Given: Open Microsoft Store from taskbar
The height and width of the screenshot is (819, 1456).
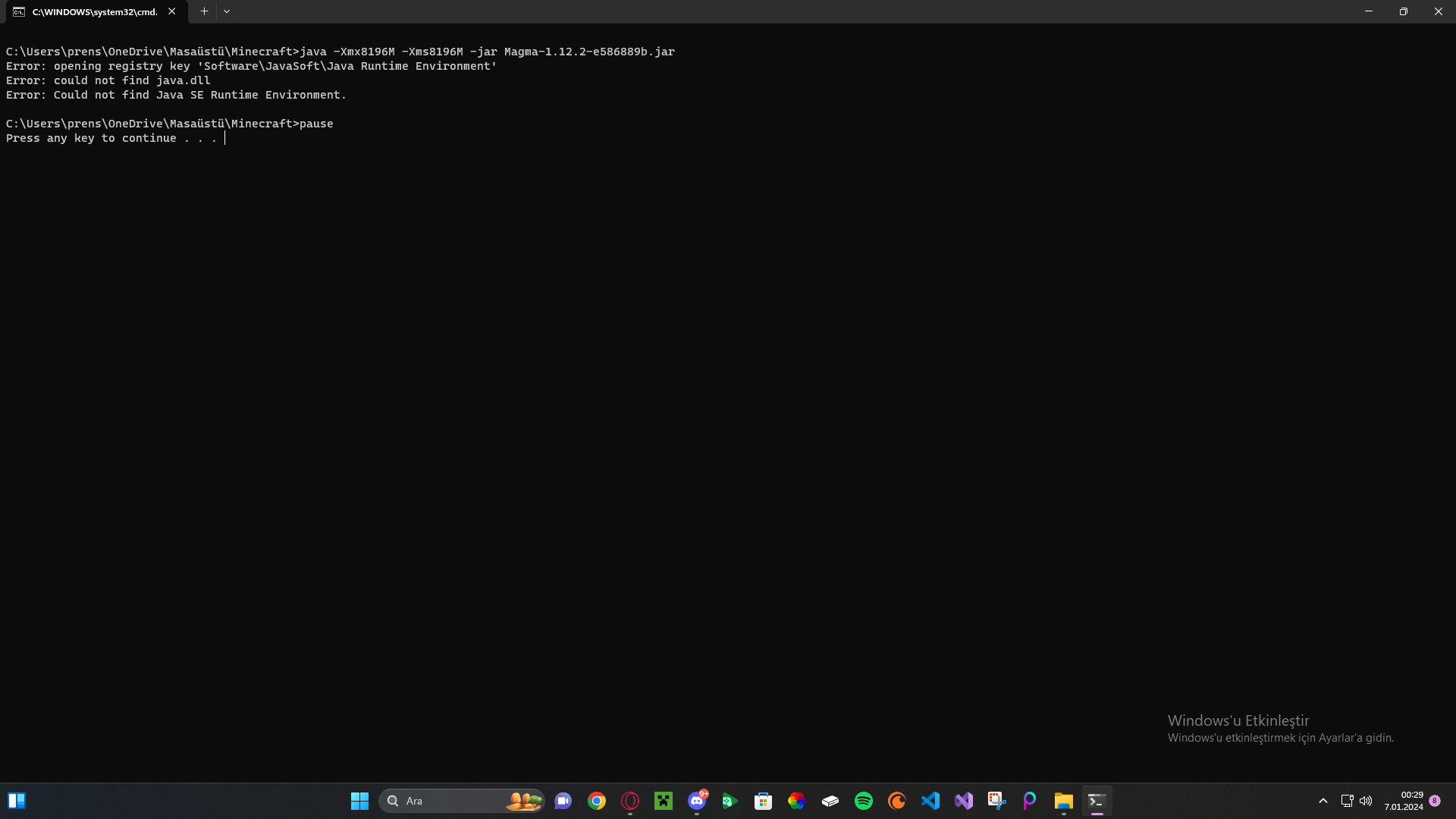Looking at the screenshot, I should coord(764,801).
